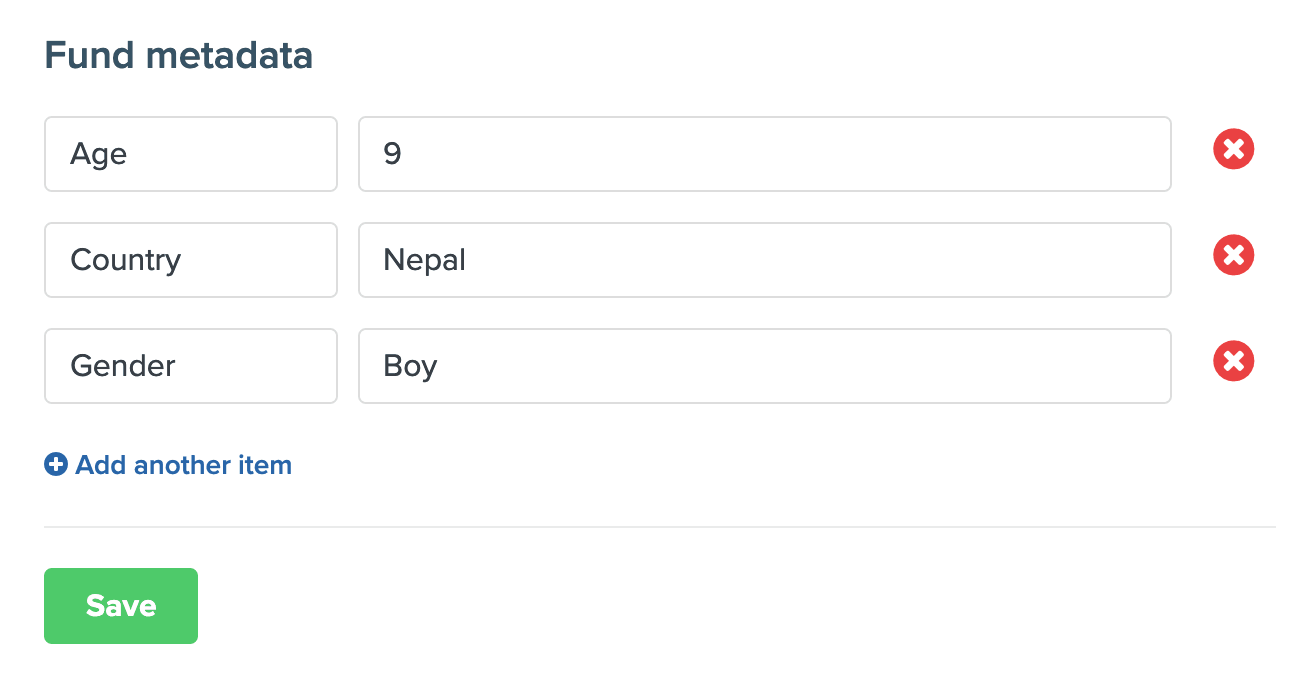This screenshot has height=688, width=1308.
Task: Place cursor after the Country label text
Action: click(183, 260)
